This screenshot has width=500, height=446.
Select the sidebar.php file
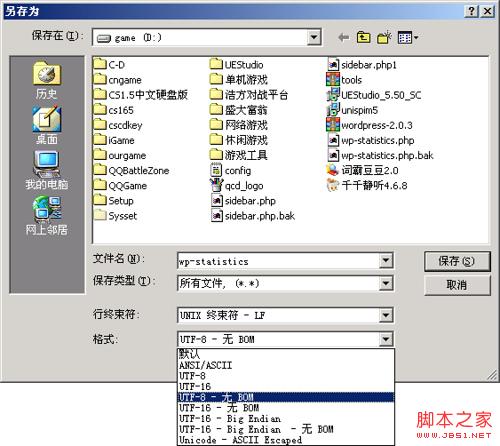point(243,201)
